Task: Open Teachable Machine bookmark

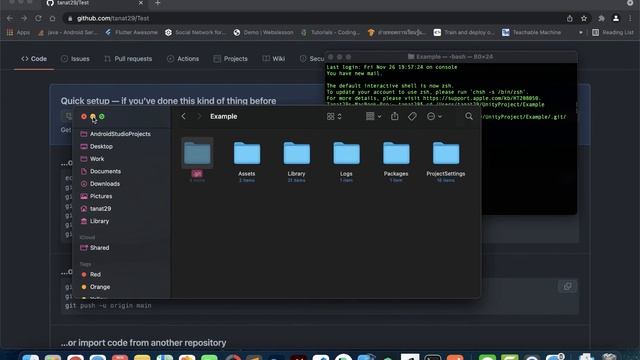Action: (531, 32)
